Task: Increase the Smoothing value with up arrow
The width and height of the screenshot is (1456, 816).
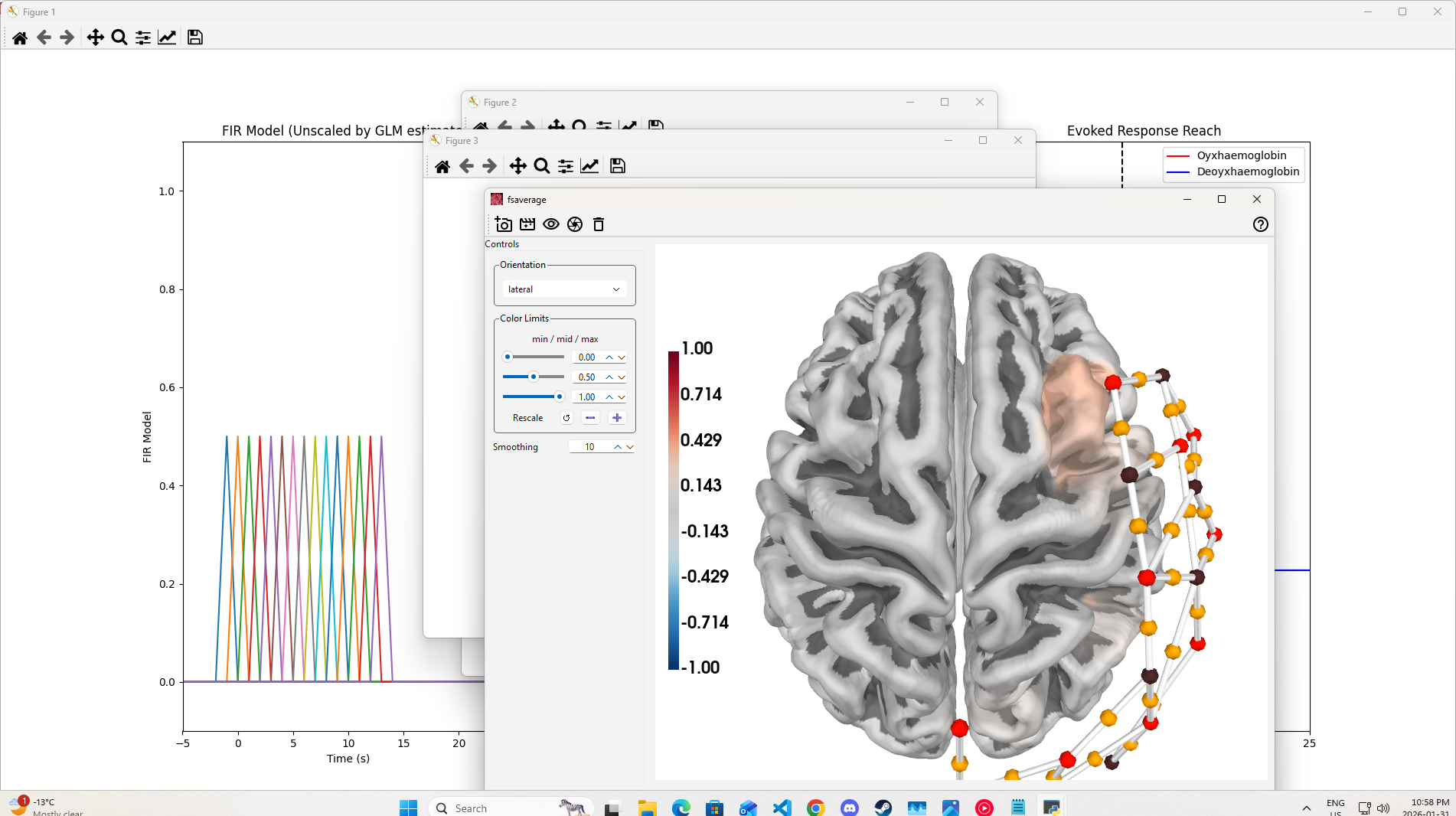Action: [x=618, y=446]
